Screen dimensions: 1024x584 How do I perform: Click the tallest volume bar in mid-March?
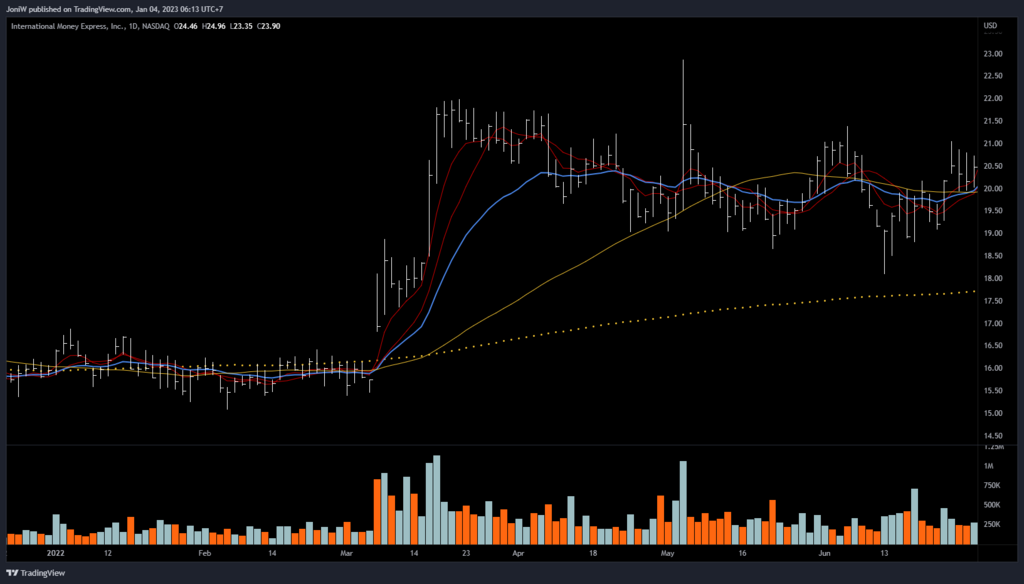click(x=436, y=499)
